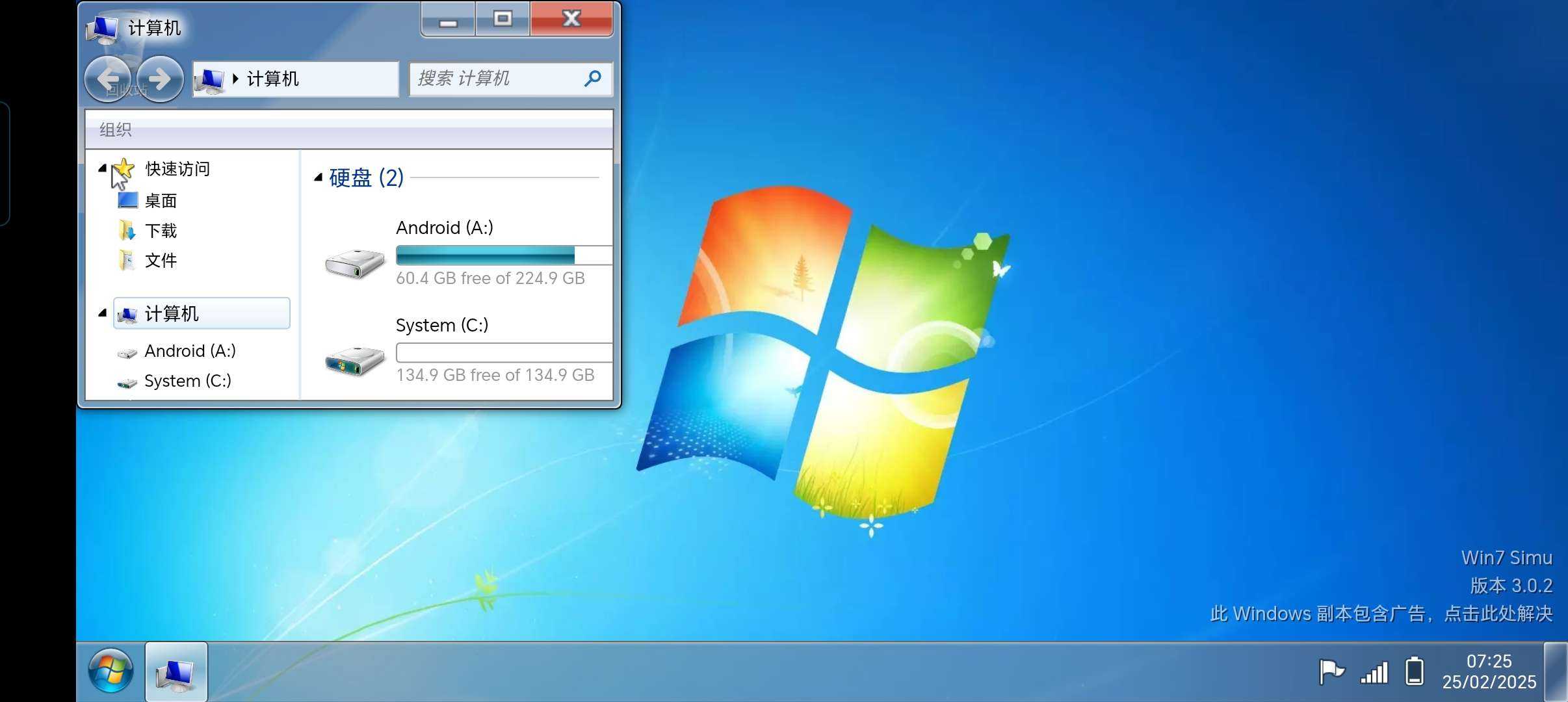Click the System (C:) drive icon in sidebar tree
This screenshot has width=1568, height=702.
coord(127,383)
